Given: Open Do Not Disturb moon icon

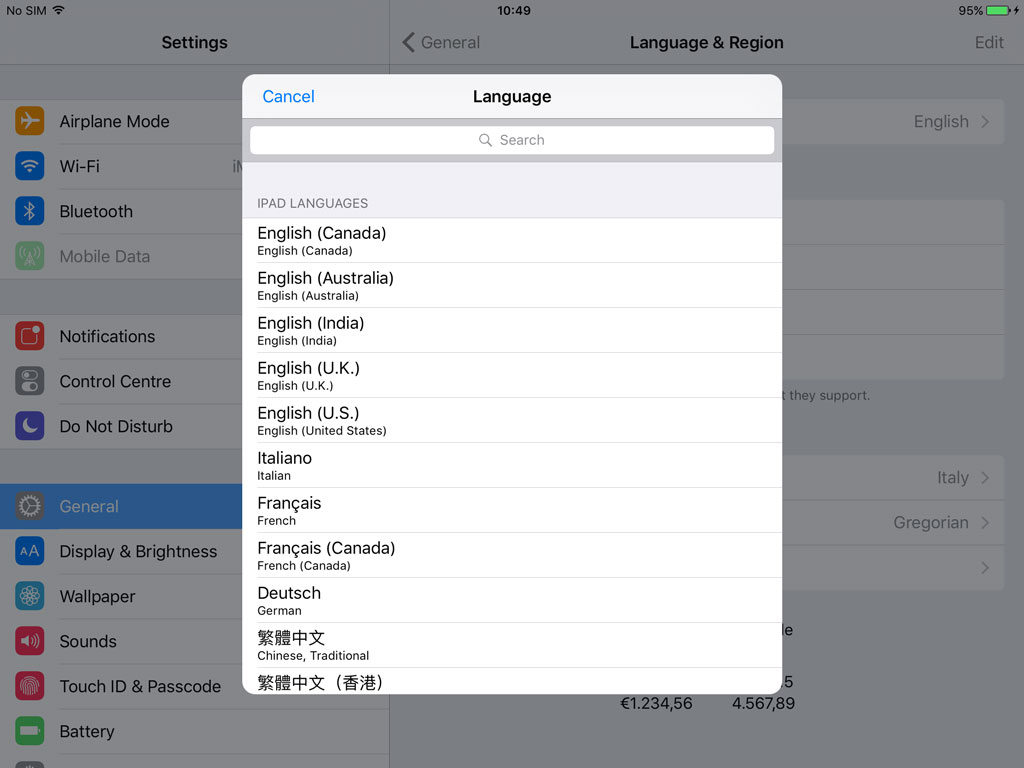Looking at the screenshot, I should (30, 426).
